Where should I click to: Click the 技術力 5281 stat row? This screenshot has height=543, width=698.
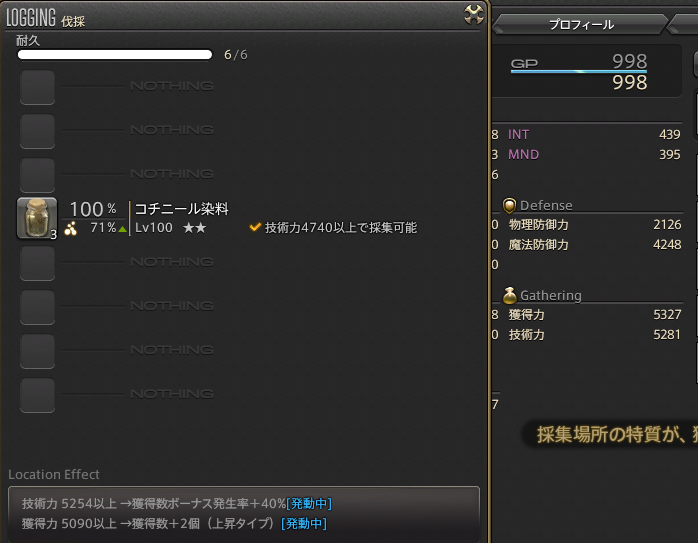pos(594,335)
